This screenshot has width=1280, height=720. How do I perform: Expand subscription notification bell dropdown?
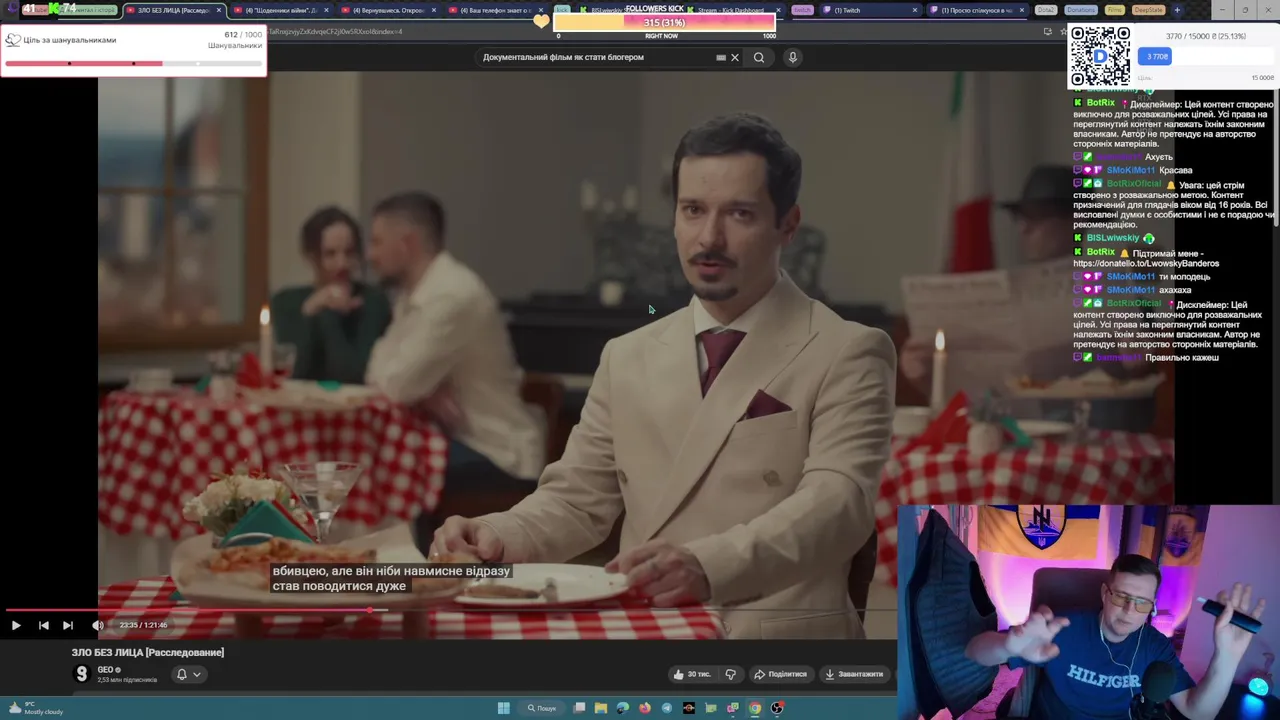click(188, 674)
